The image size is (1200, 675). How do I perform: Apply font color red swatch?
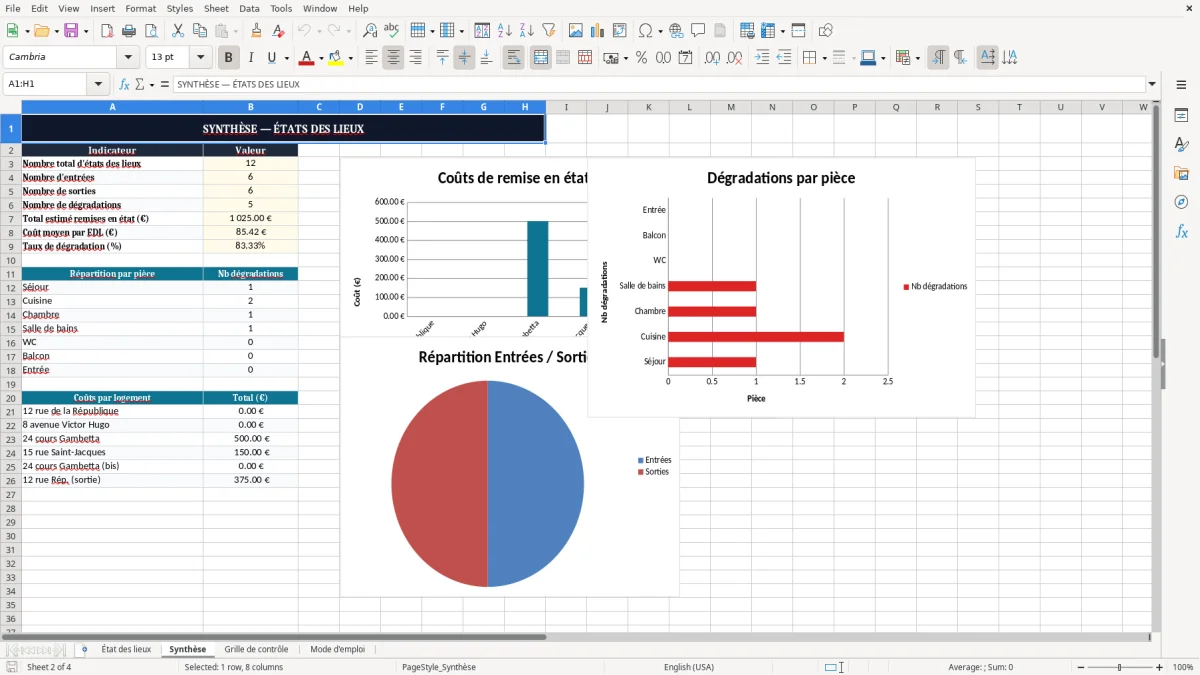click(305, 58)
